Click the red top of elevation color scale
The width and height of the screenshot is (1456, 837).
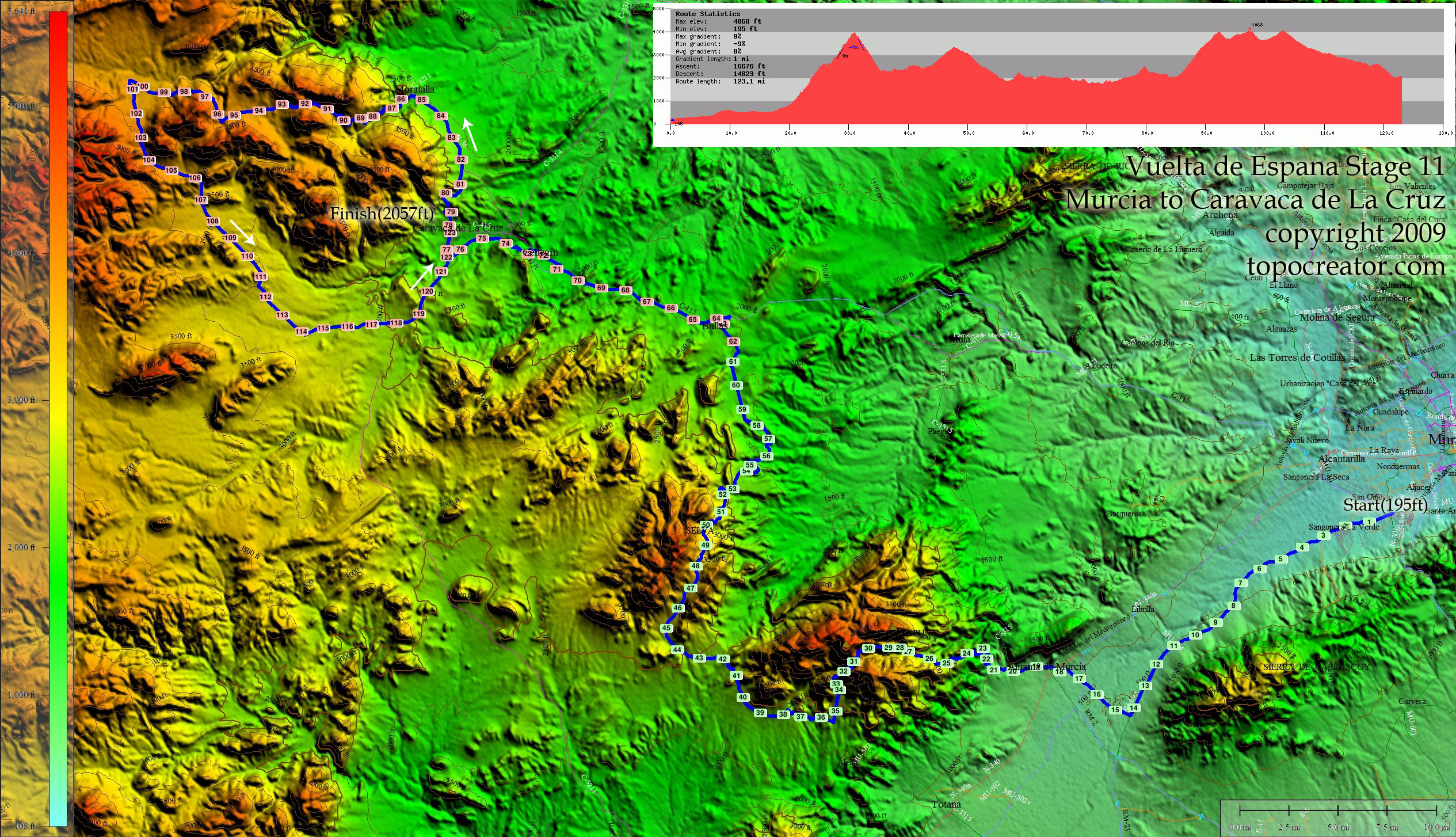(58, 23)
